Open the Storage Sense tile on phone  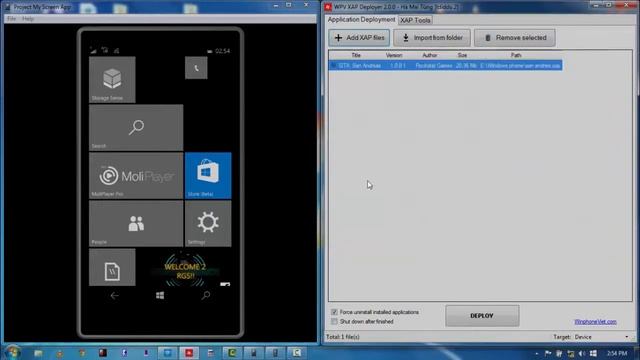point(112,80)
